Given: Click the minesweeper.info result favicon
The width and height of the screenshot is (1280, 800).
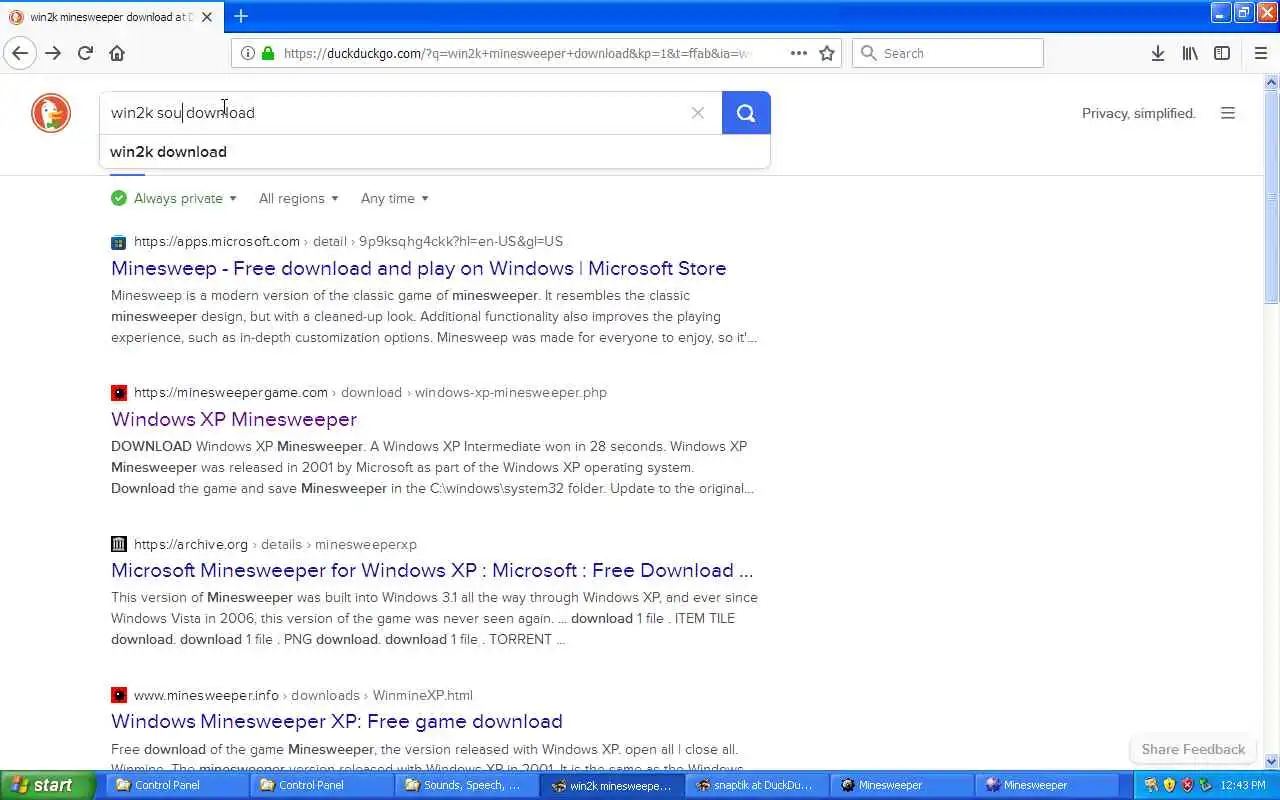Looking at the screenshot, I should (119, 695).
